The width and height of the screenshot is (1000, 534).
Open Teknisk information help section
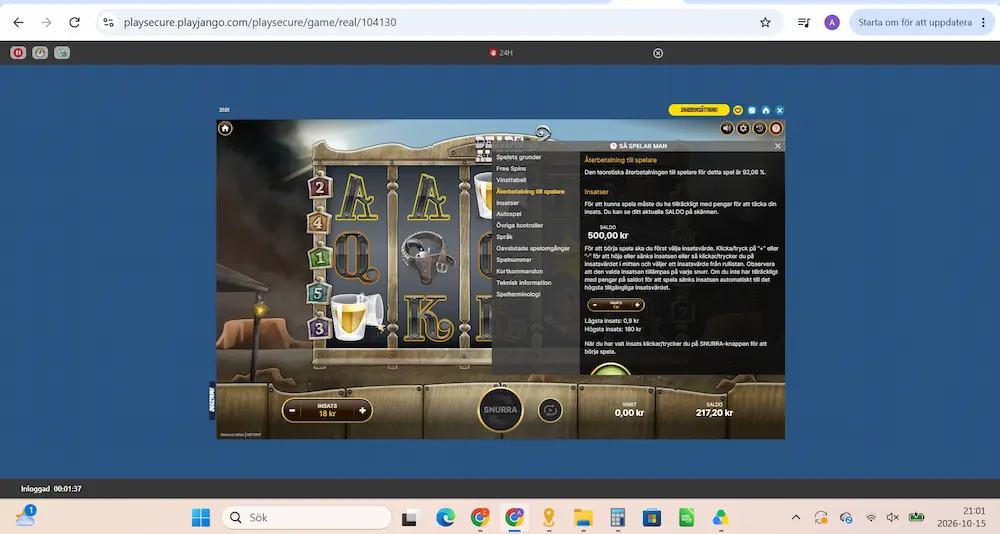pyautogui.click(x=524, y=283)
